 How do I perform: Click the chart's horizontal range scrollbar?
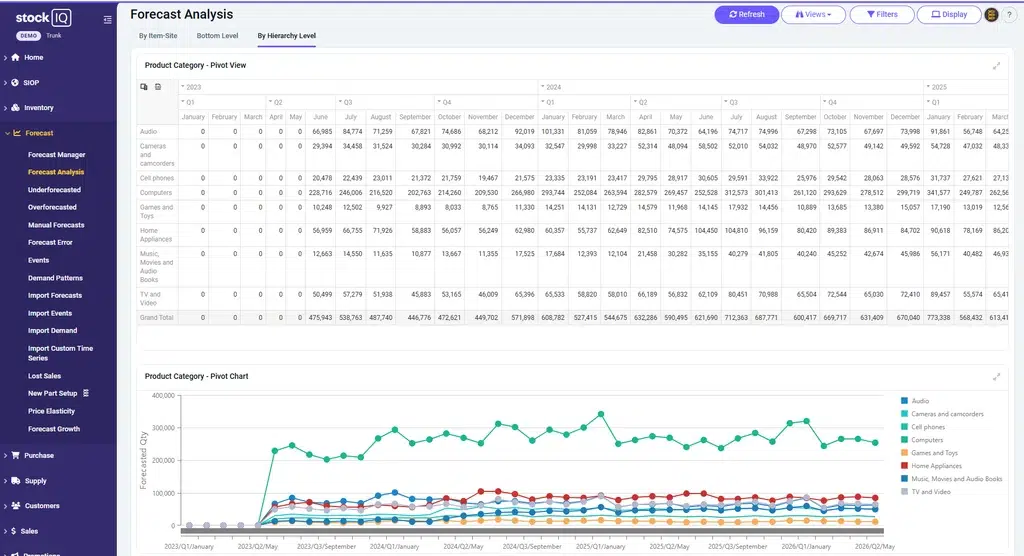532,531
